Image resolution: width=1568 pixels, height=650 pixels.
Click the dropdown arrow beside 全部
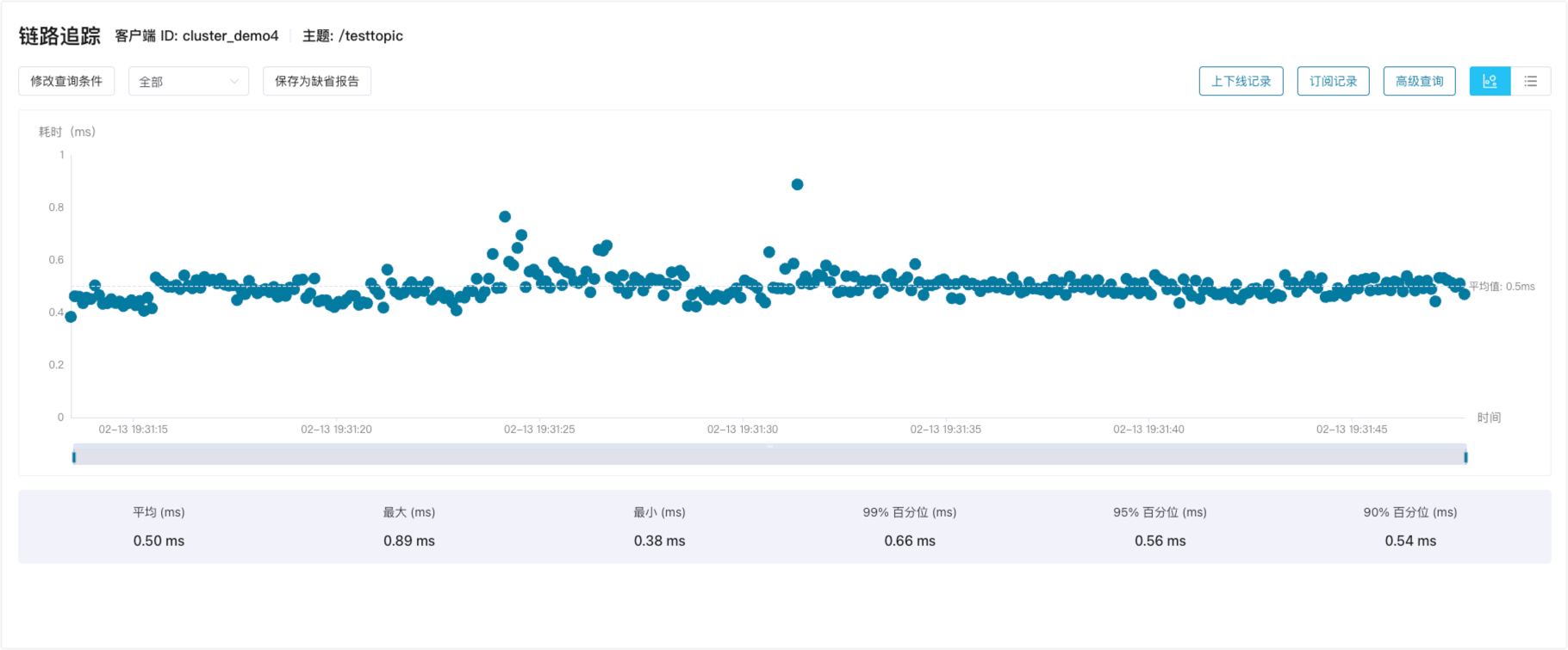click(x=233, y=82)
